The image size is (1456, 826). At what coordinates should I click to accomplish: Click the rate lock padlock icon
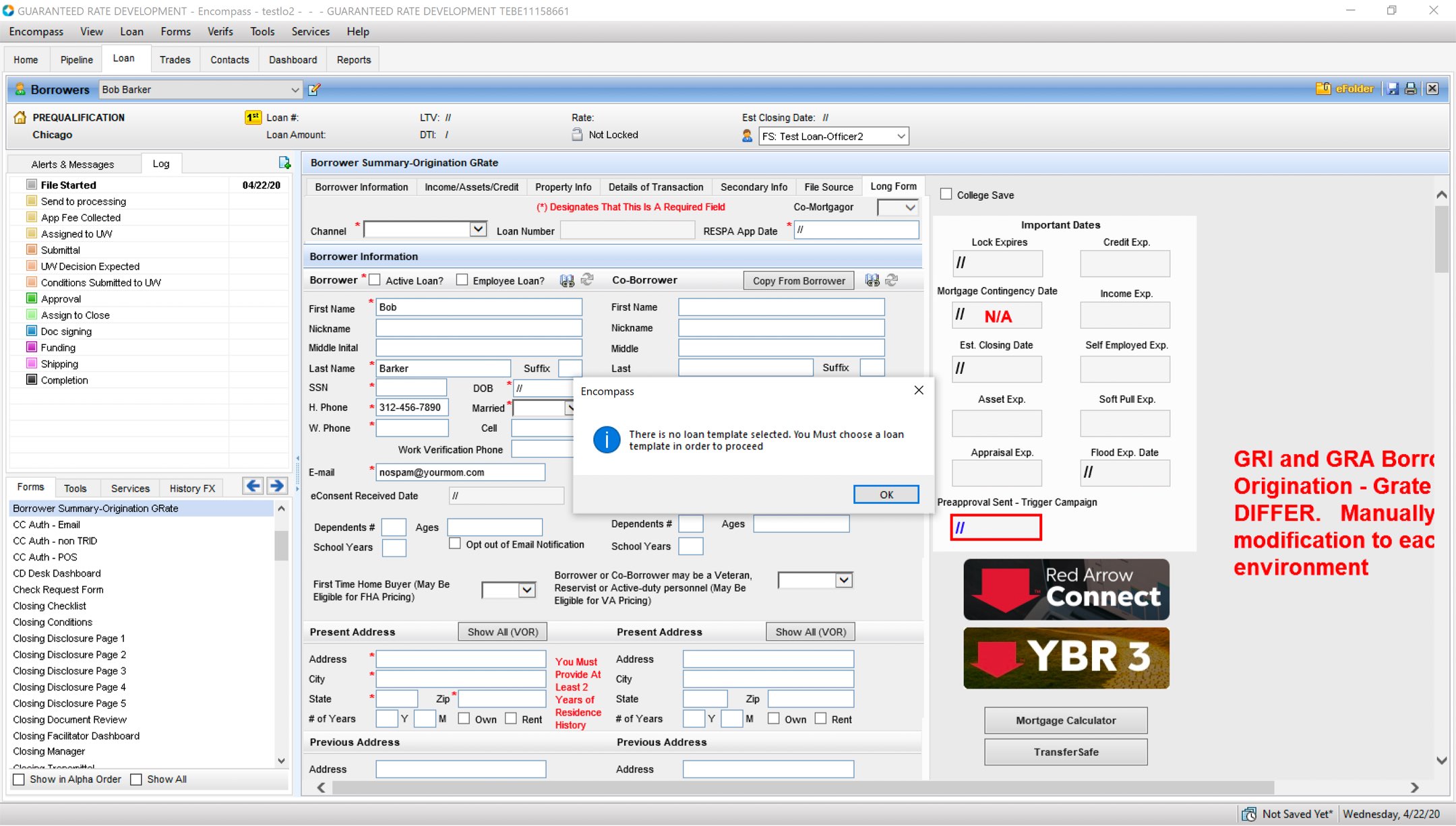point(577,135)
